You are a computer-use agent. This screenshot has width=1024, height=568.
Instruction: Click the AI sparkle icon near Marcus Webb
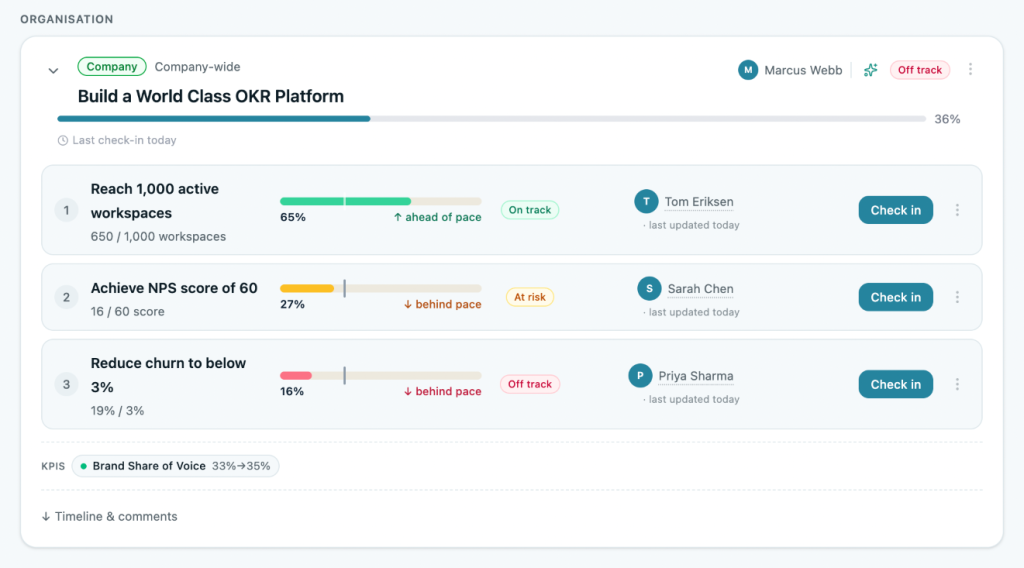[x=871, y=70]
